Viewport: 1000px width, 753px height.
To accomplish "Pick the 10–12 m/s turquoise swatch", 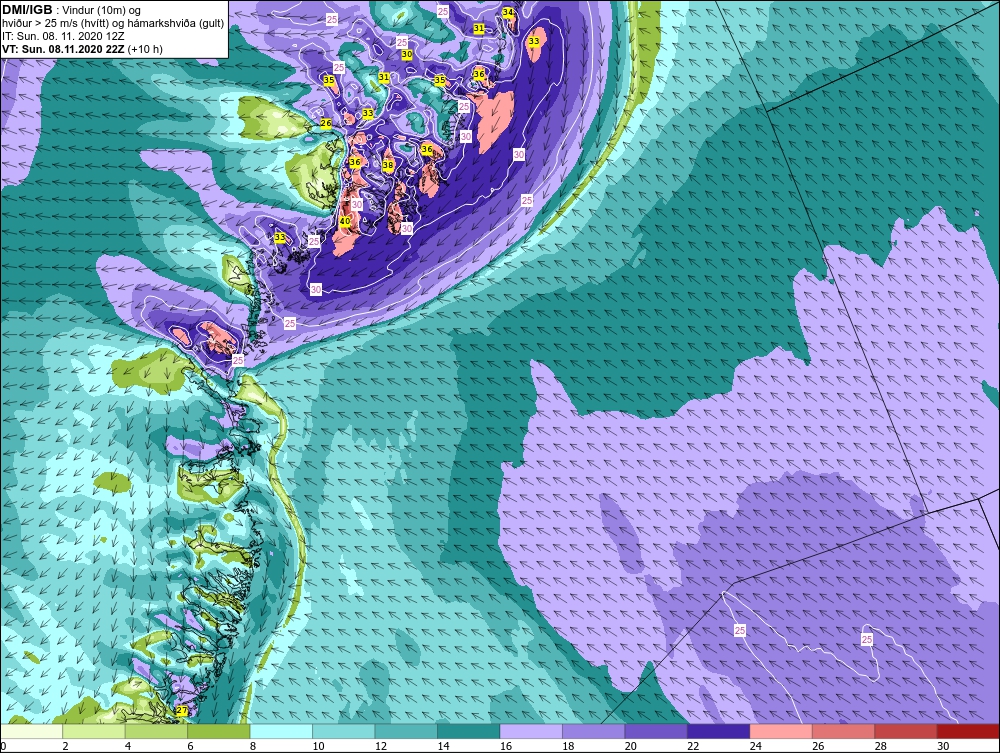I will (344, 731).
